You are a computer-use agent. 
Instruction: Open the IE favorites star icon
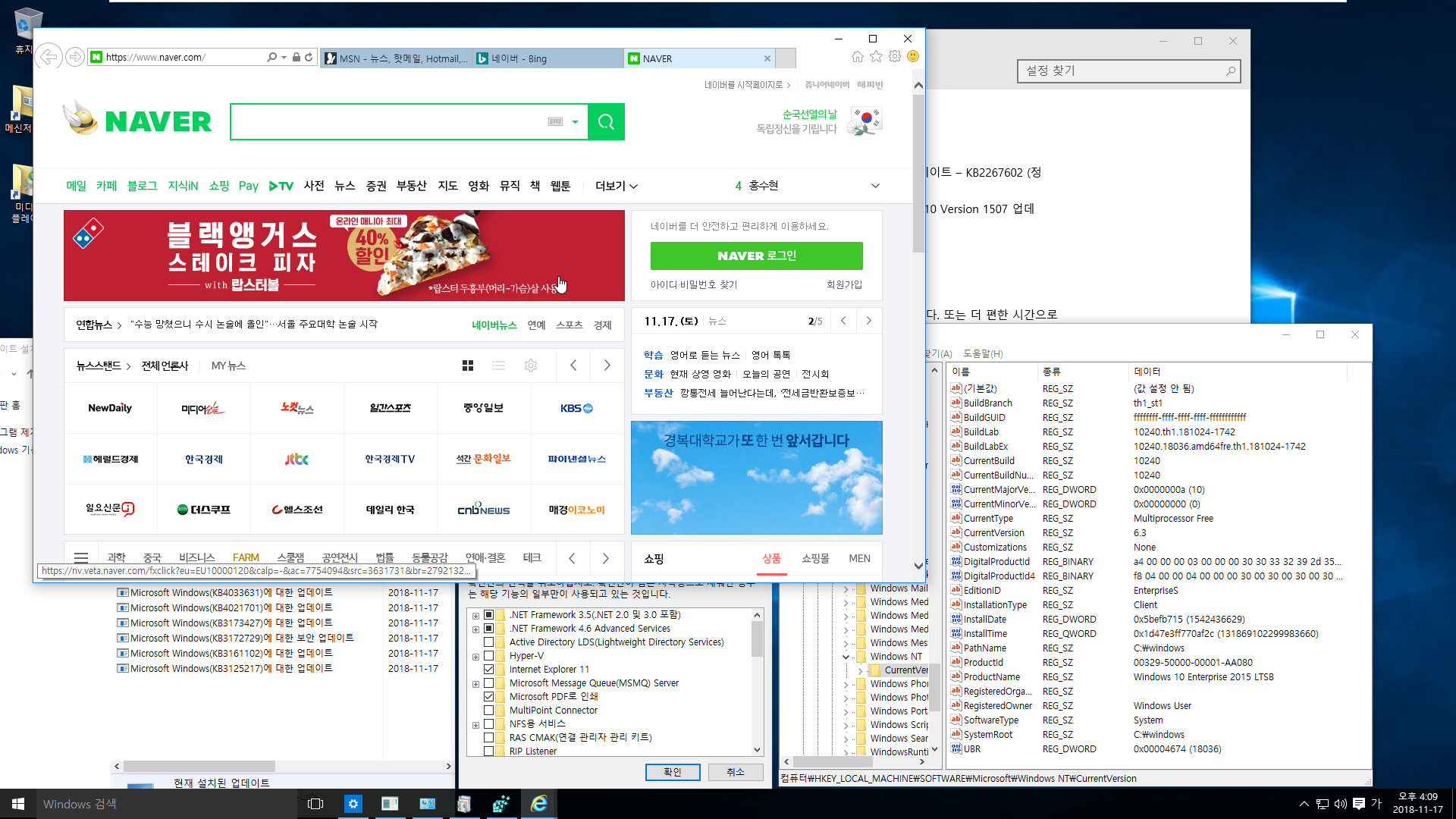coord(876,57)
